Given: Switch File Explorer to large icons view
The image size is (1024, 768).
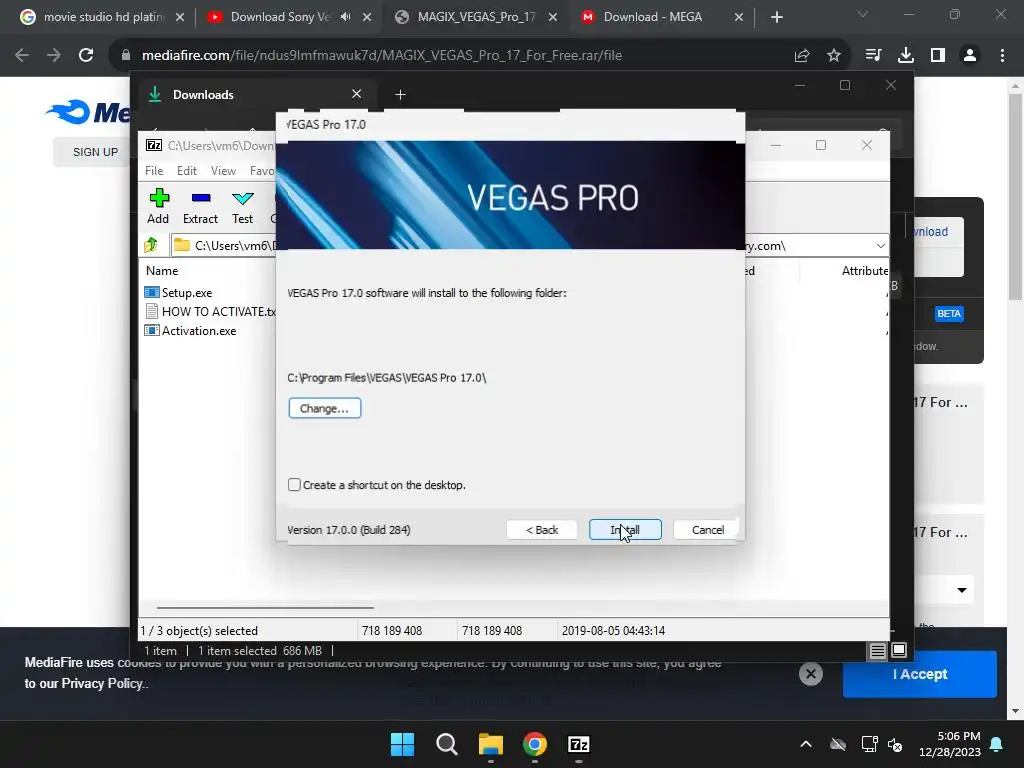Looking at the screenshot, I should click(899, 650).
